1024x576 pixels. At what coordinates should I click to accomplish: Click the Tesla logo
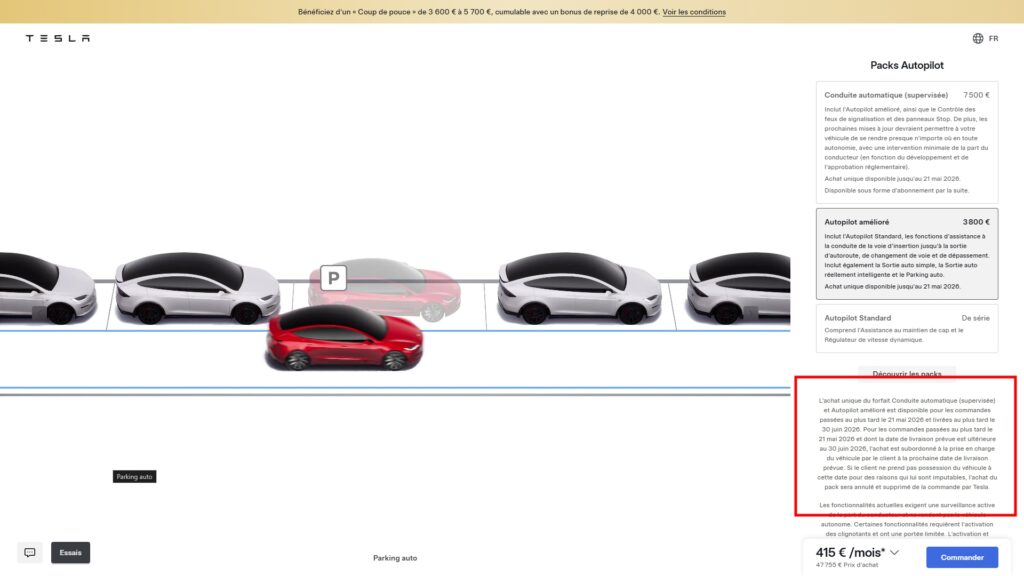tap(57, 39)
